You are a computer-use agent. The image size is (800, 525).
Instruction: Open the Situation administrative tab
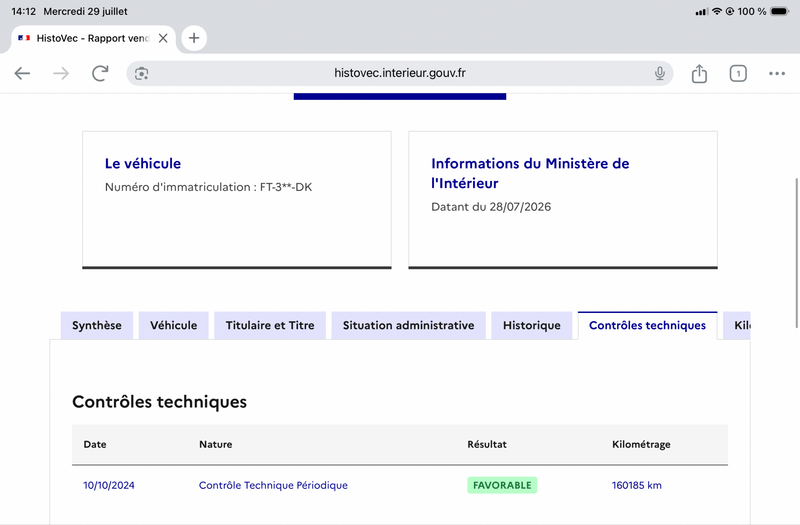(408, 326)
